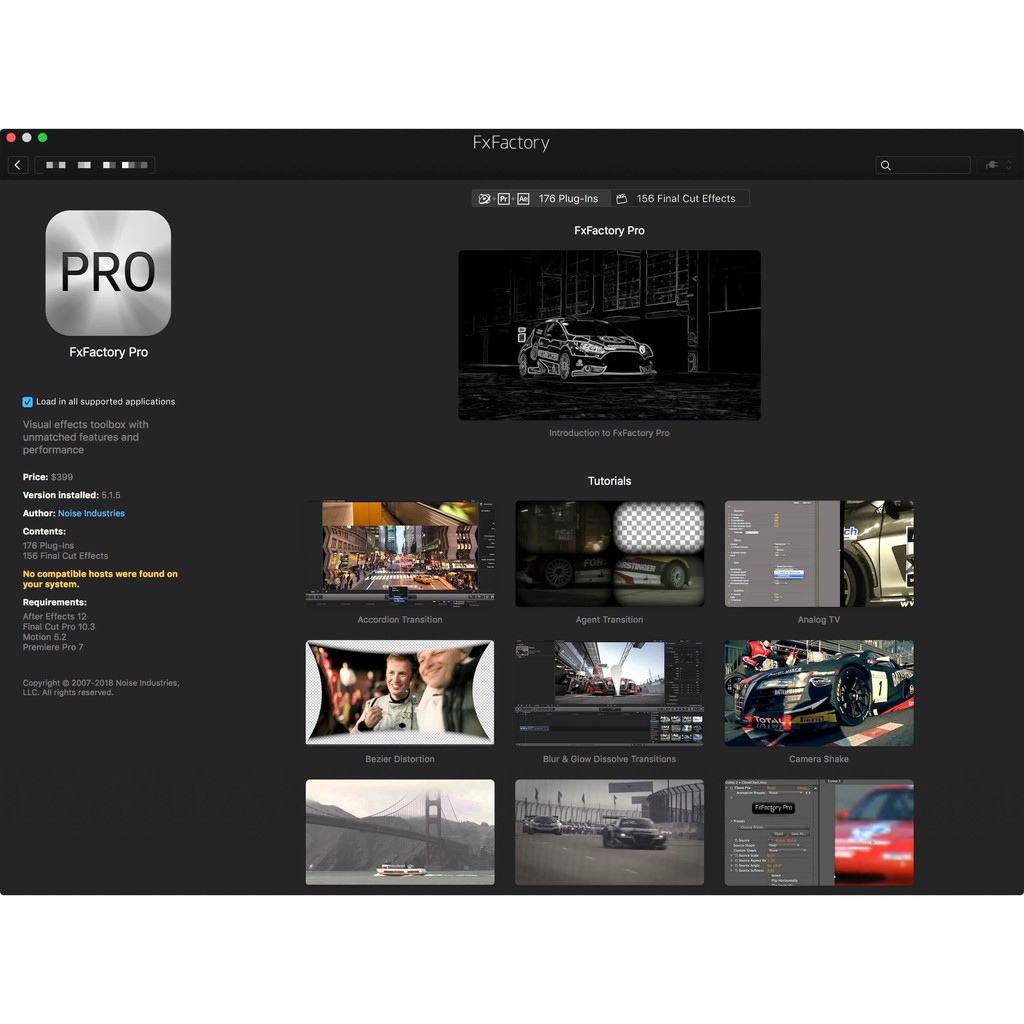Viewport: 1024px width, 1024px height.
Task: Click the Motion icon in plug-ins tab
Action: [x=485, y=199]
